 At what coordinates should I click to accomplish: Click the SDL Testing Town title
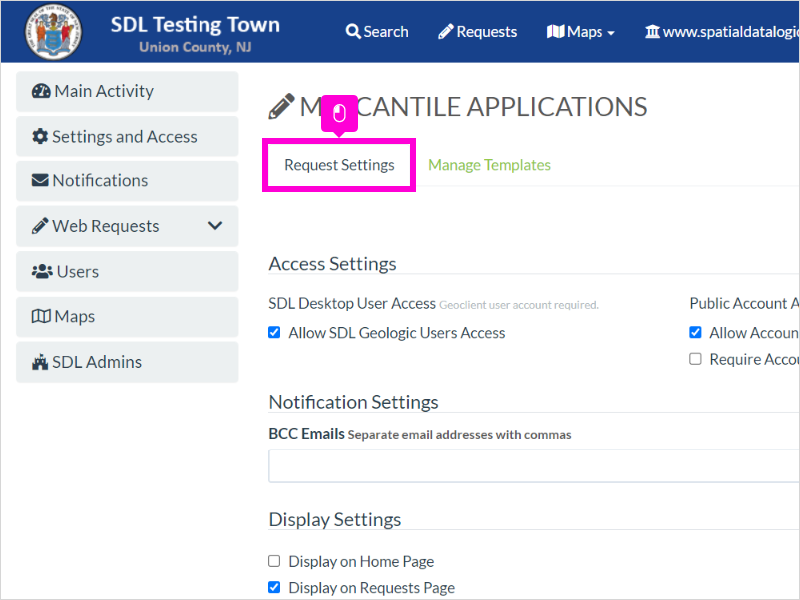pos(195,24)
